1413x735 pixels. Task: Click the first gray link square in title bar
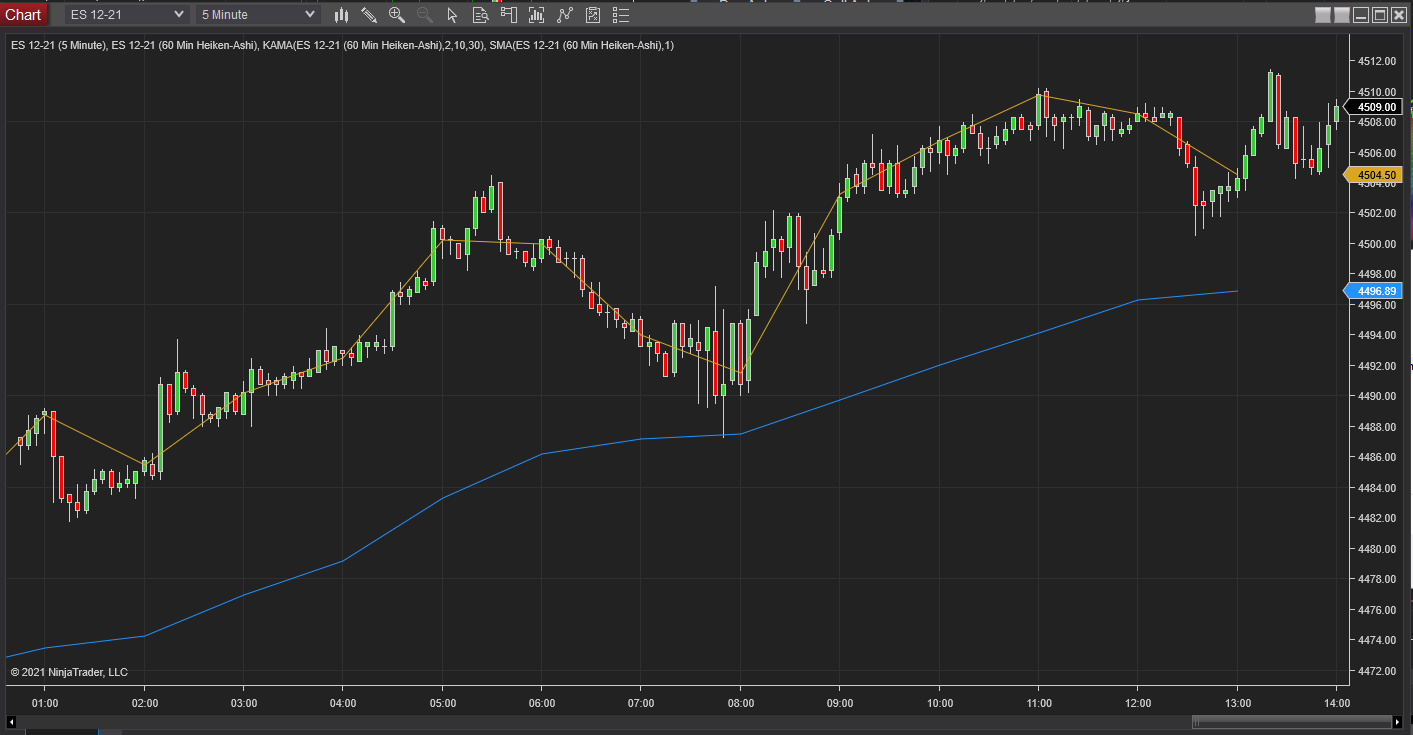pos(1323,15)
